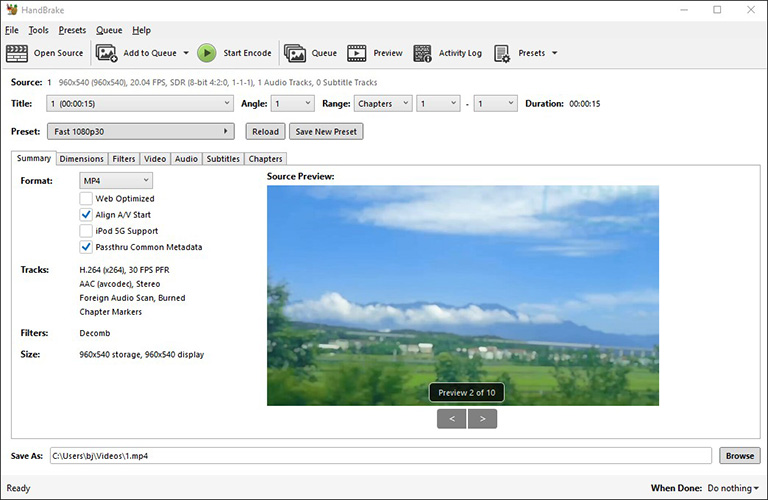Image resolution: width=768 pixels, height=500 pixels.
Task: Click the green Start Encode play icon
Action: [207, 53]
